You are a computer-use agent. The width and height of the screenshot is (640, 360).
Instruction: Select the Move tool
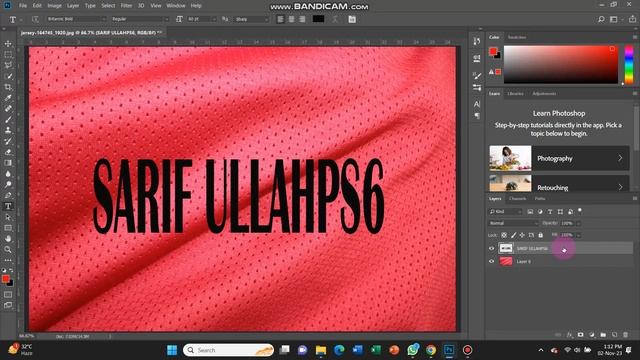tap(8, 43)
